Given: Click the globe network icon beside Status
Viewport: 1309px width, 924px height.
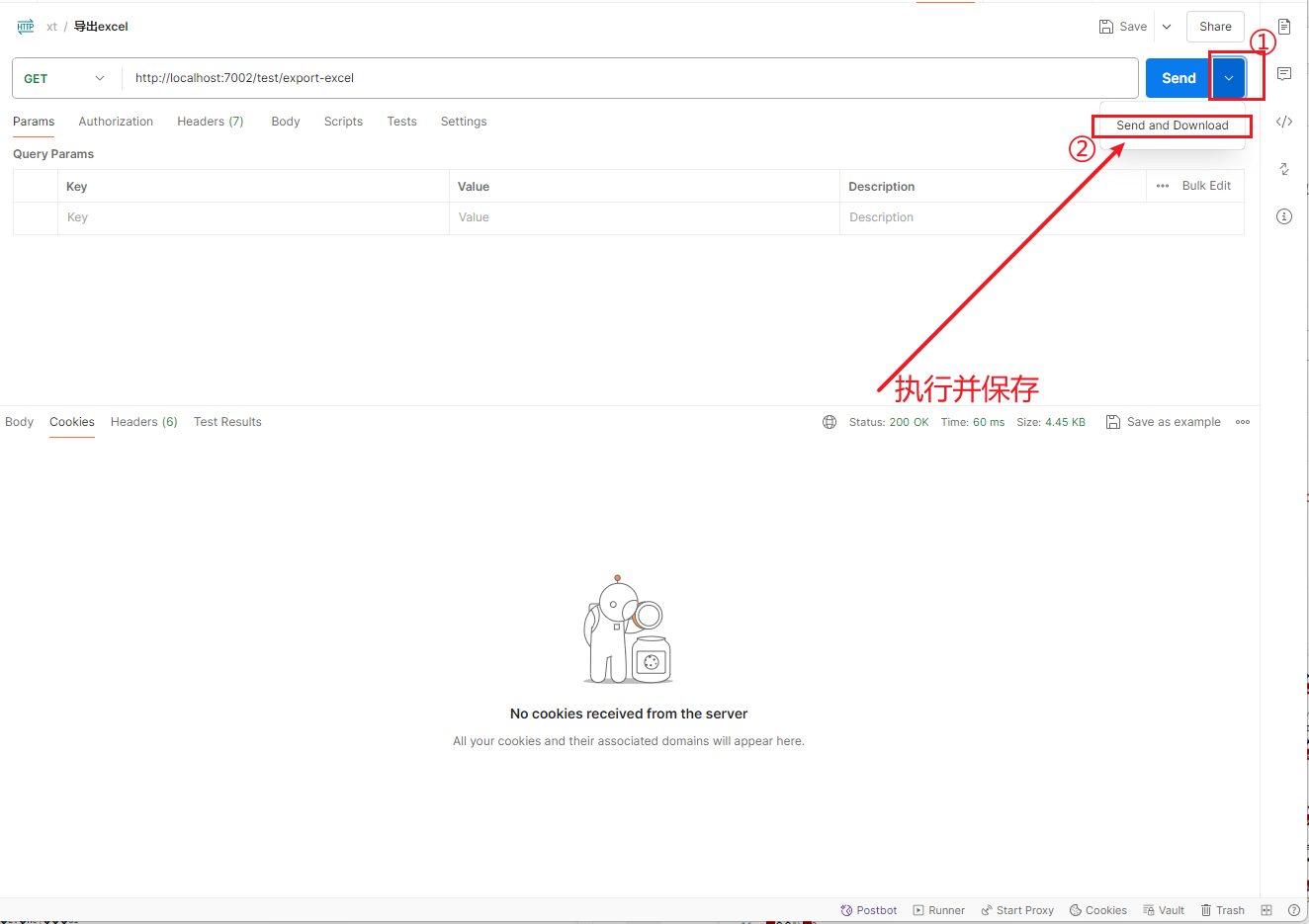Looking at the screenshot, I should coord(829,422).
